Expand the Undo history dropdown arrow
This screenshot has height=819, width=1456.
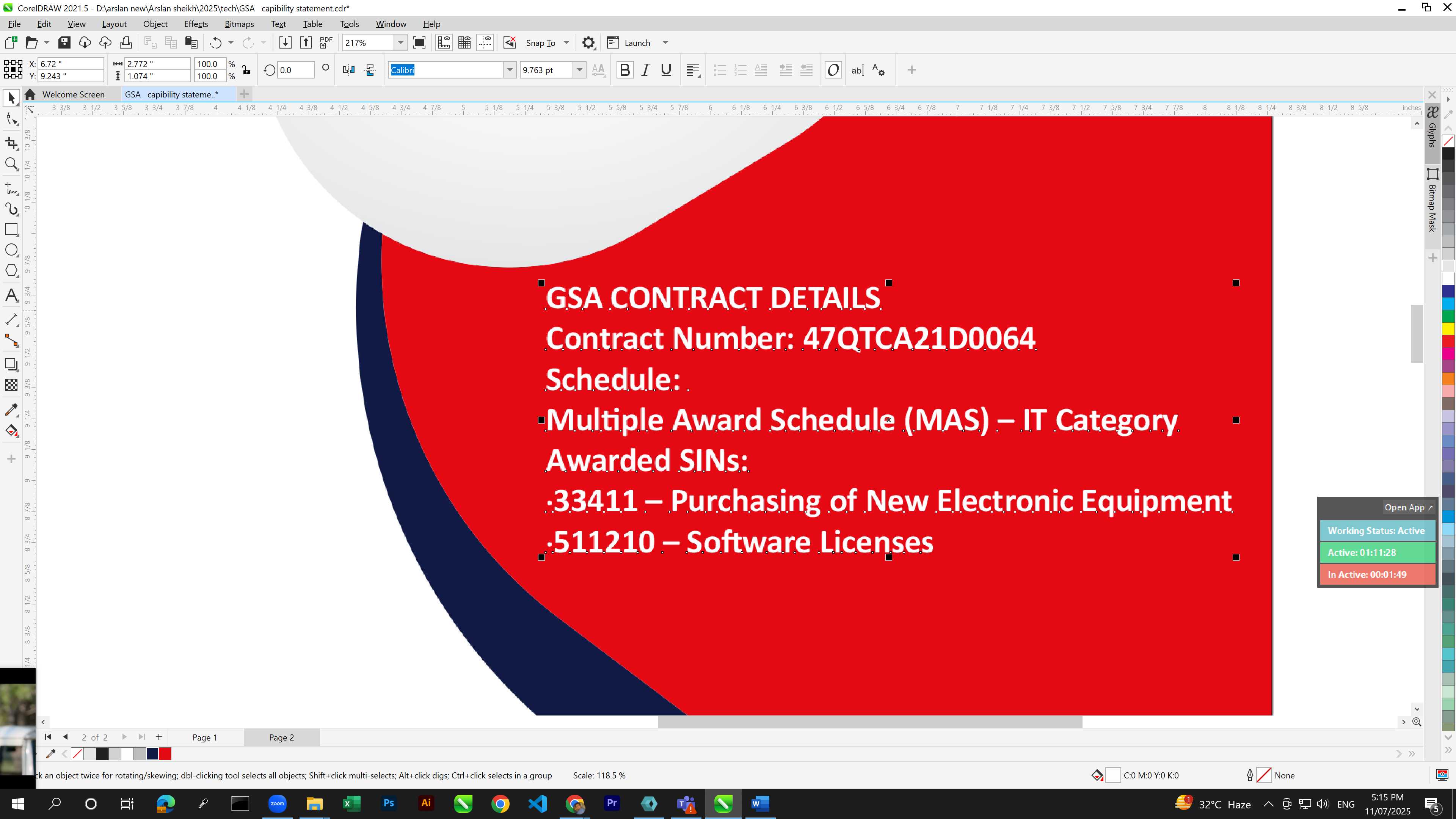click(231, 43)
